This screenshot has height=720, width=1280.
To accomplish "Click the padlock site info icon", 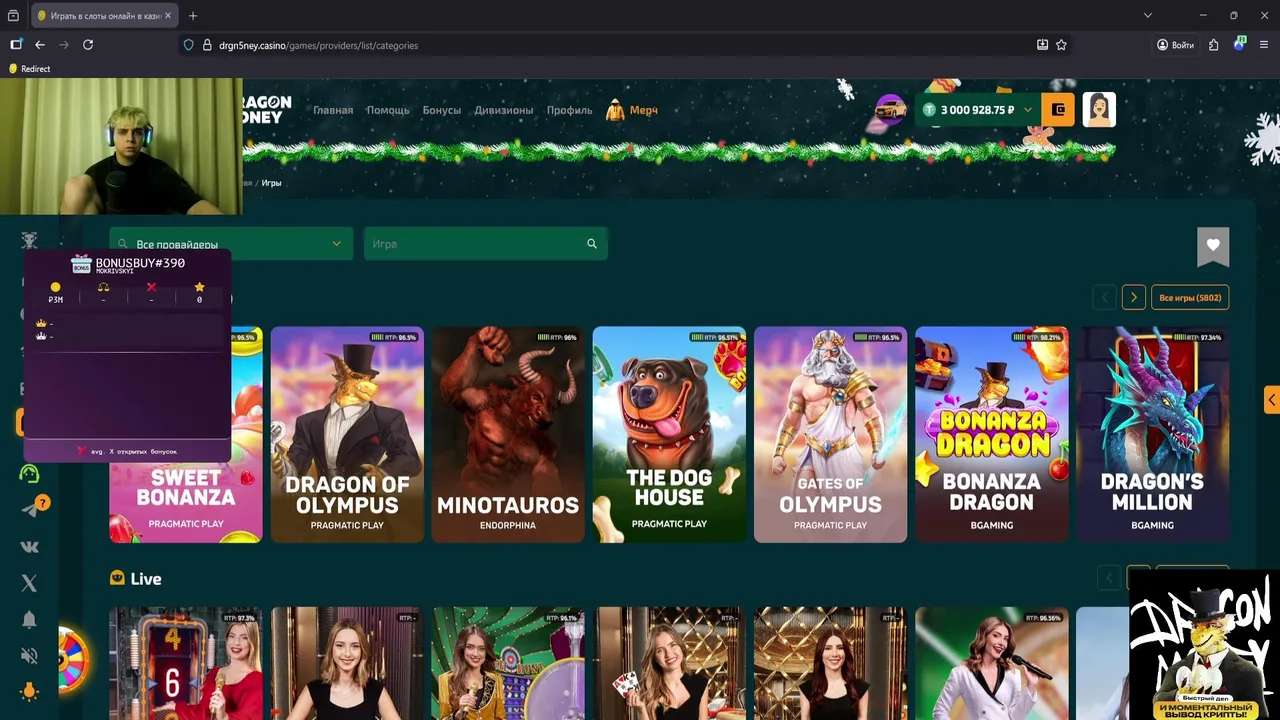I will click(207, 45).
